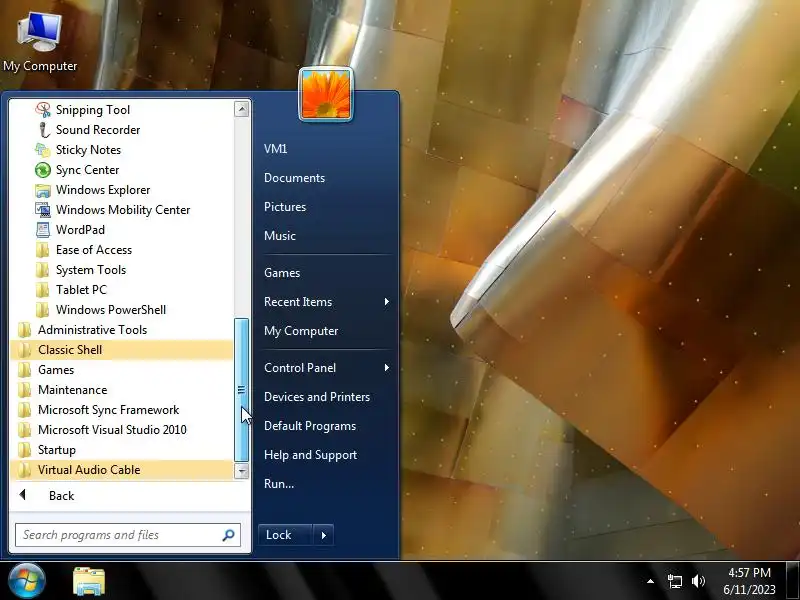Open Games in the right pane
800x600 pixels.
coord(282,273)
